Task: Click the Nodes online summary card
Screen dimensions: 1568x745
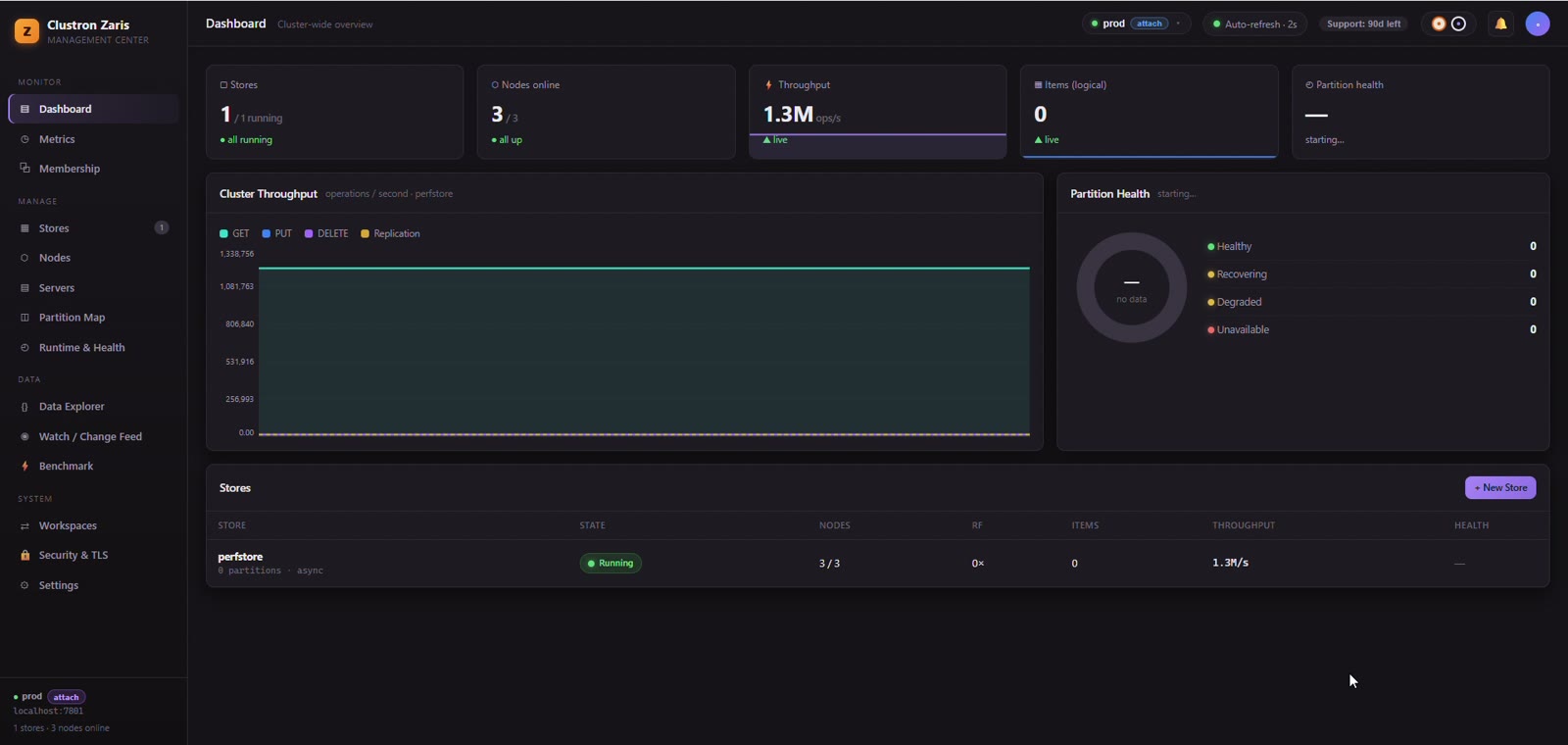Action: pos(606,112)
